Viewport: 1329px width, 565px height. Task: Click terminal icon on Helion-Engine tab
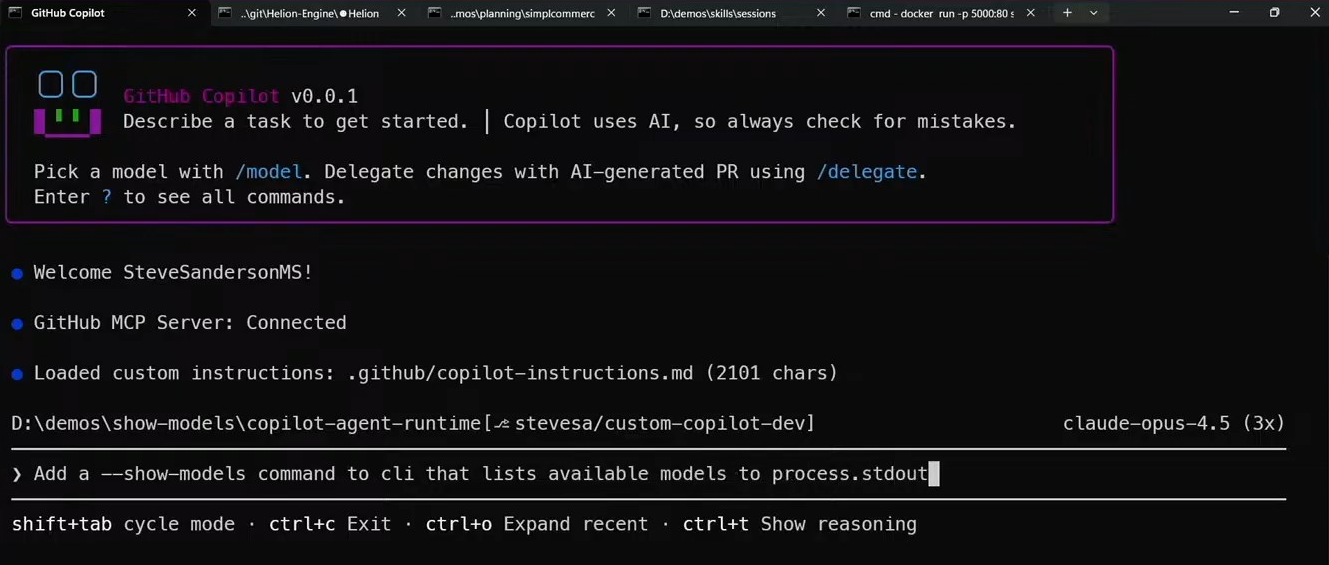tap(225, 13)
